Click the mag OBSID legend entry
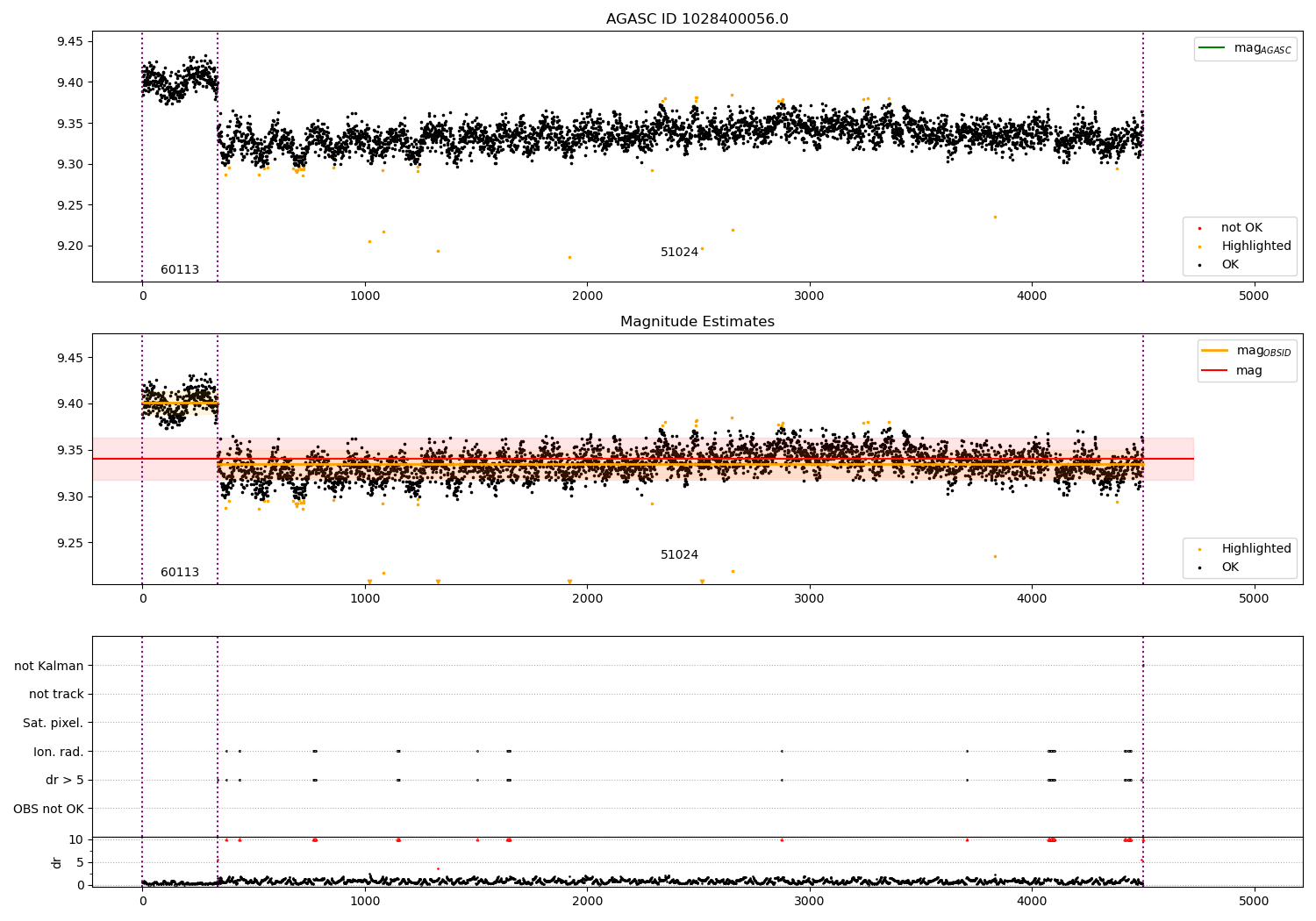 click(x=1247, y=351)
